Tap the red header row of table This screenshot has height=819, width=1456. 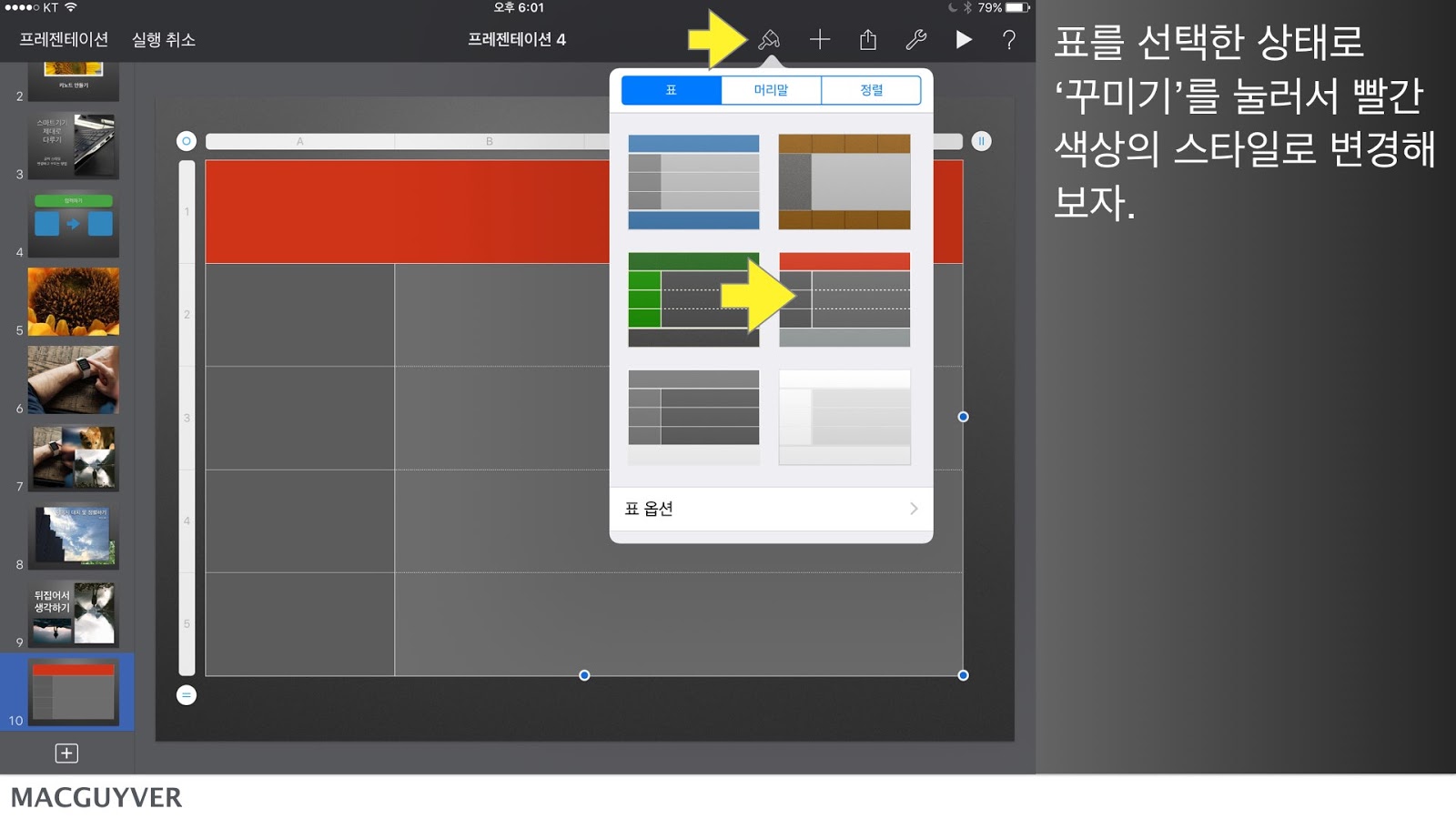pyautogui.click(x=408, y=212)
